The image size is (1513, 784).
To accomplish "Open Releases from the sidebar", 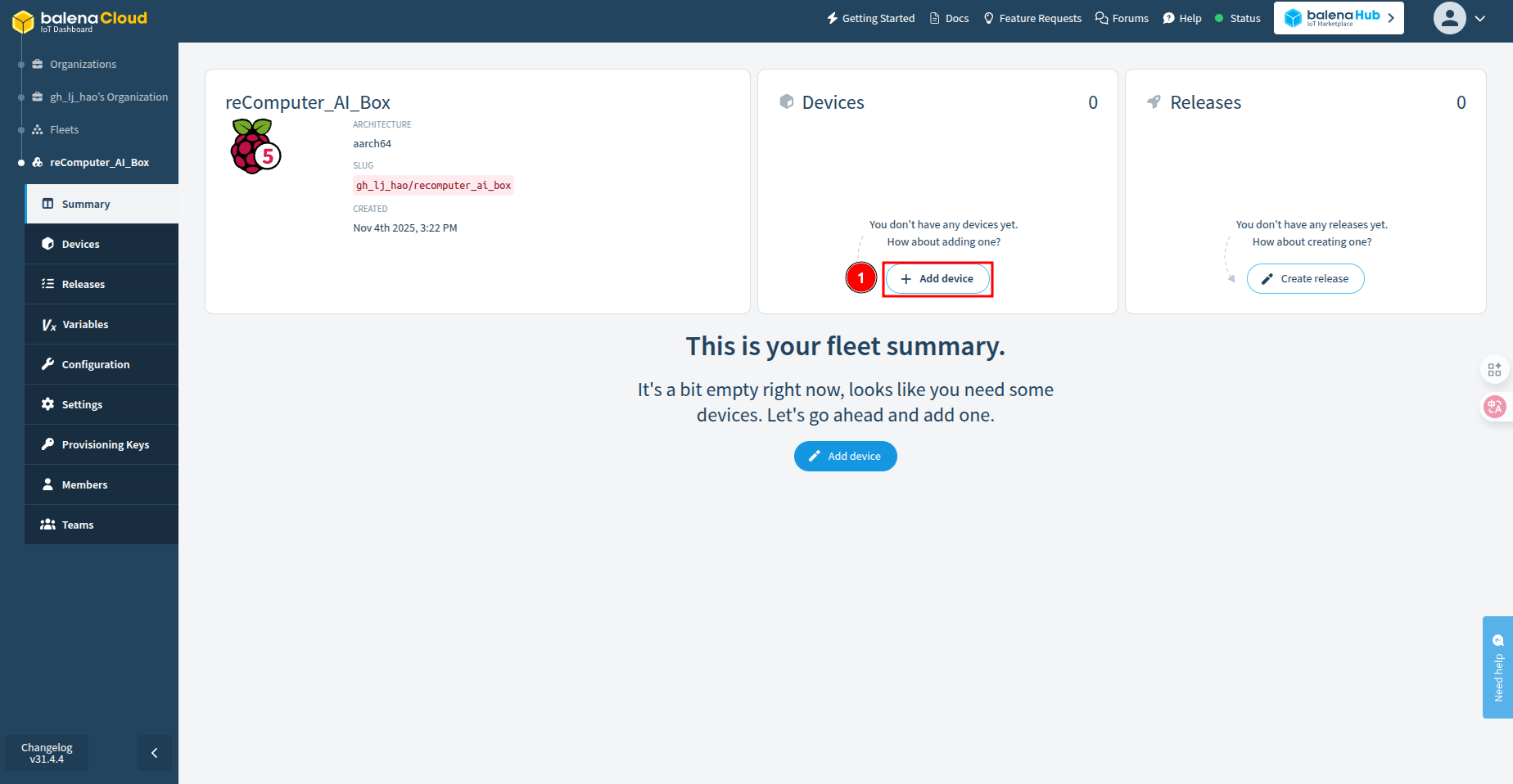I will pyautogui.click(x=83, y=284).
